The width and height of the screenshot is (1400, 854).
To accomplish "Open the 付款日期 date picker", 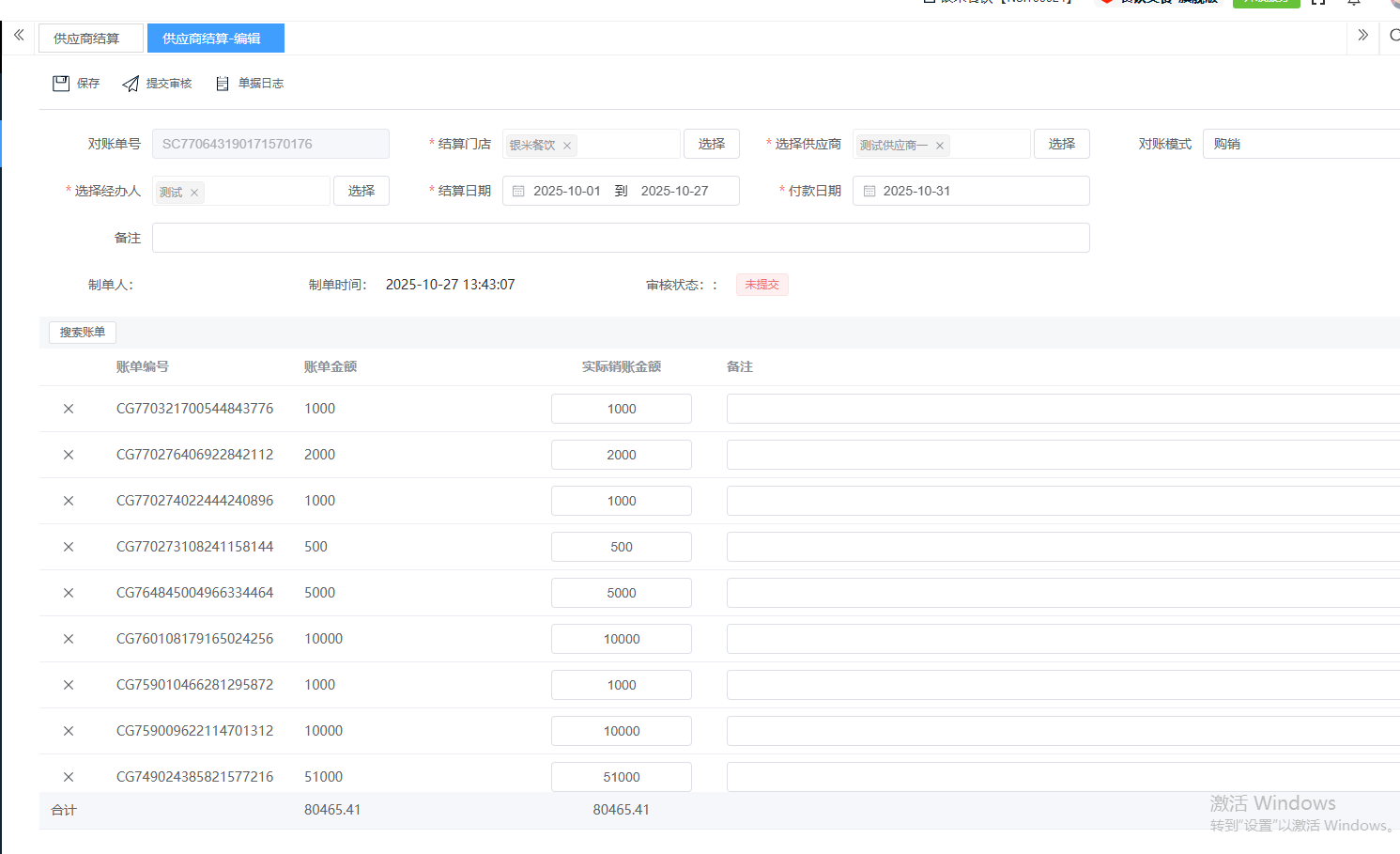I will tap(971, 191).
